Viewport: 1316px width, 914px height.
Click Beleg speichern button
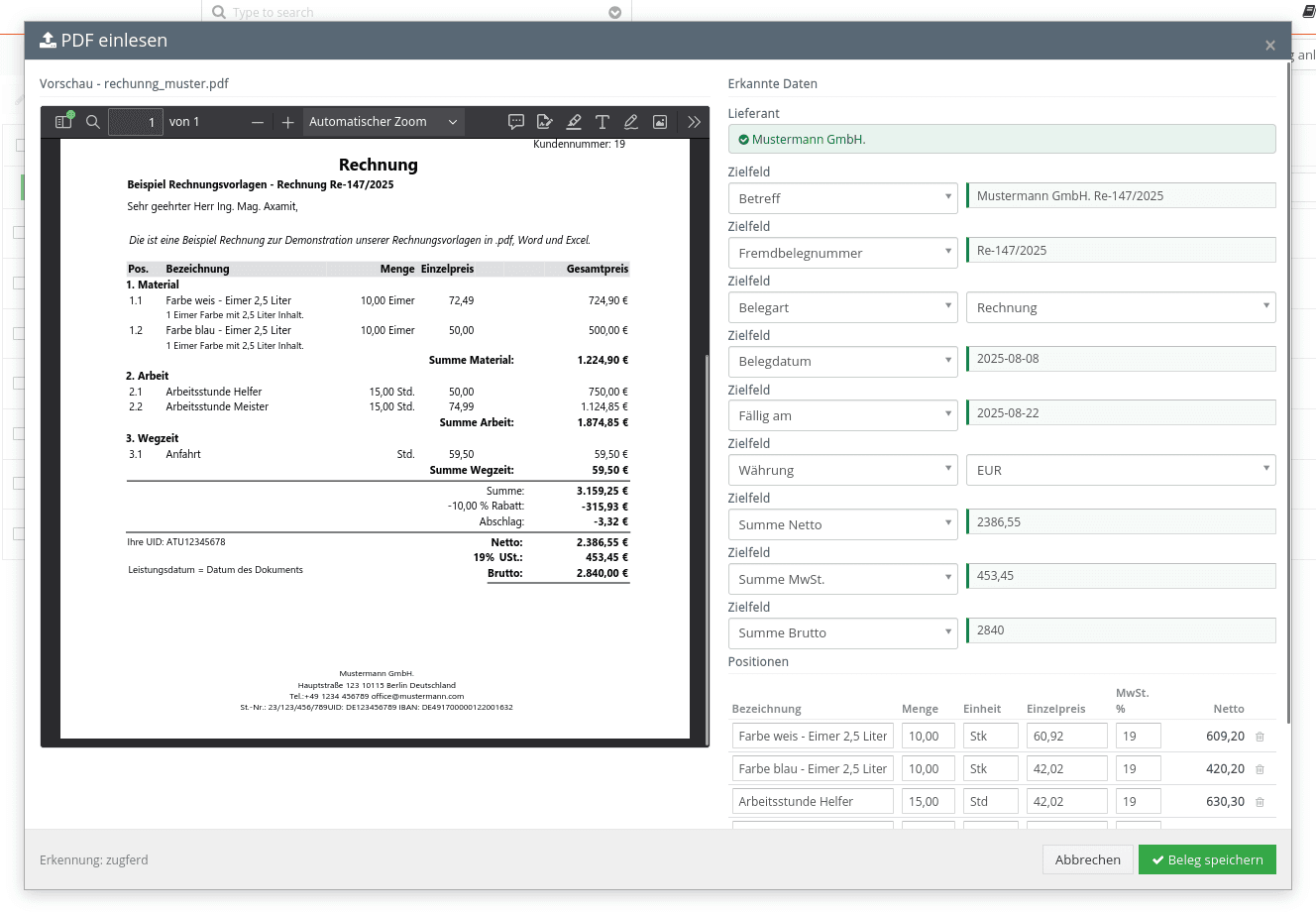[x=1207, y=859]
